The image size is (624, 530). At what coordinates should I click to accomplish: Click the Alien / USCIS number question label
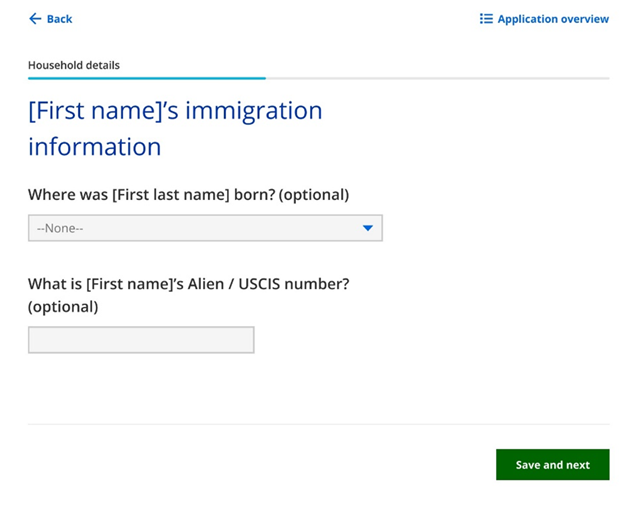point(188,284)
